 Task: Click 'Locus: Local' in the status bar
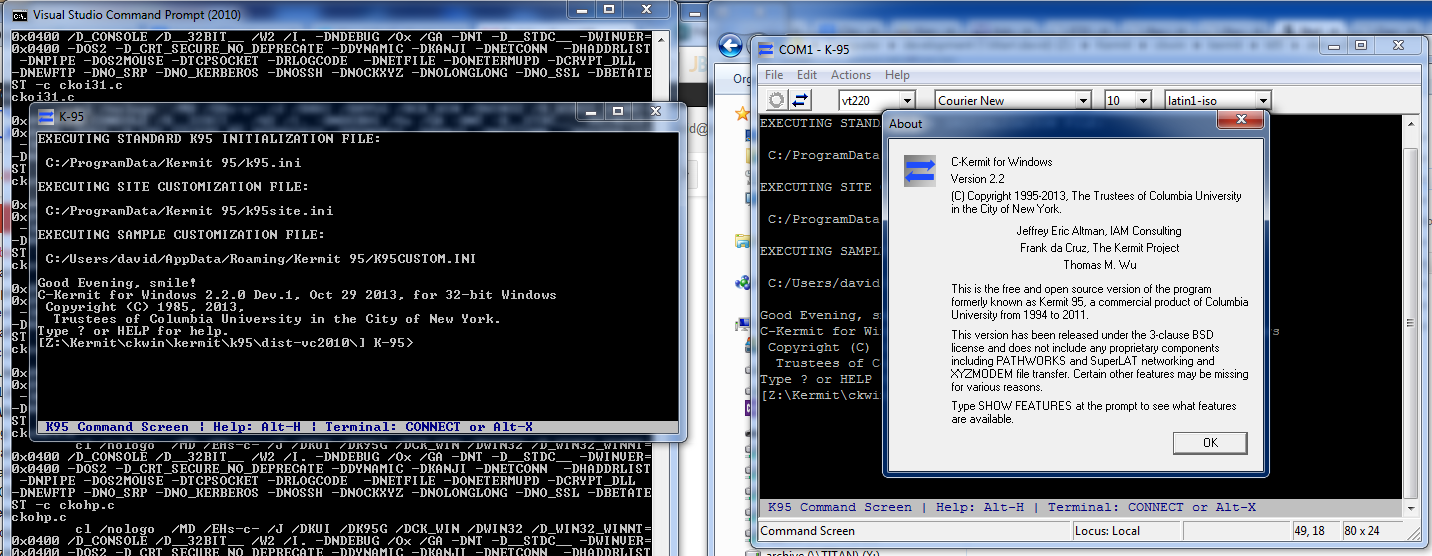(x=1127, y=531)
